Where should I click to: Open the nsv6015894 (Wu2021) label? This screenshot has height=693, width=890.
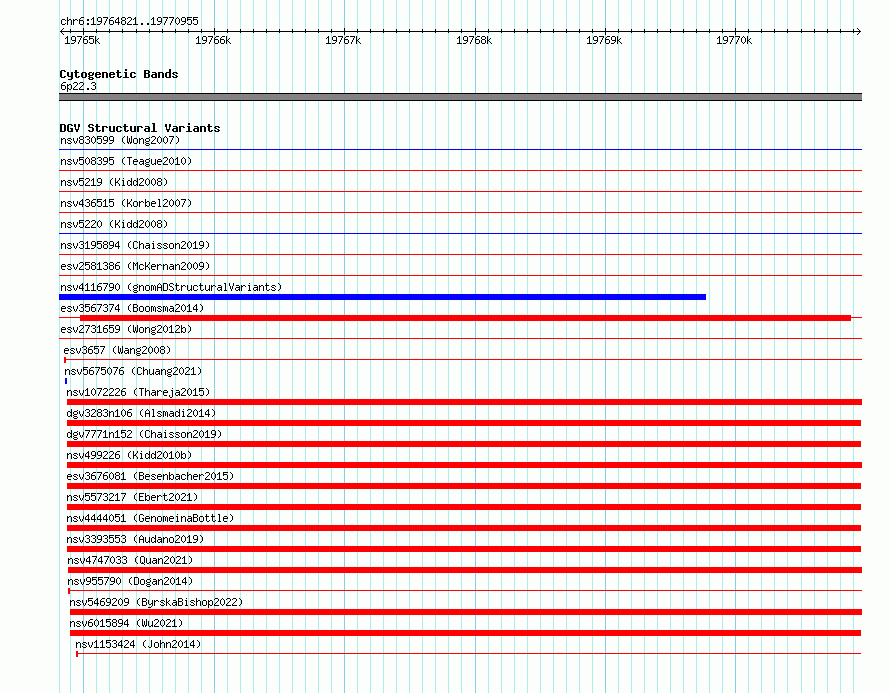[x=126, y=623]
